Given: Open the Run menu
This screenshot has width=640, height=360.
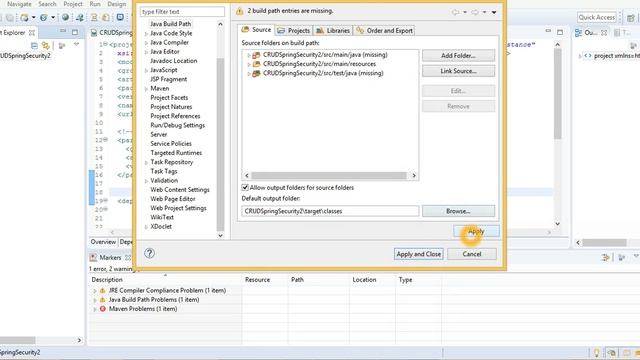Looking at the screenshot, I should (95, 4).
